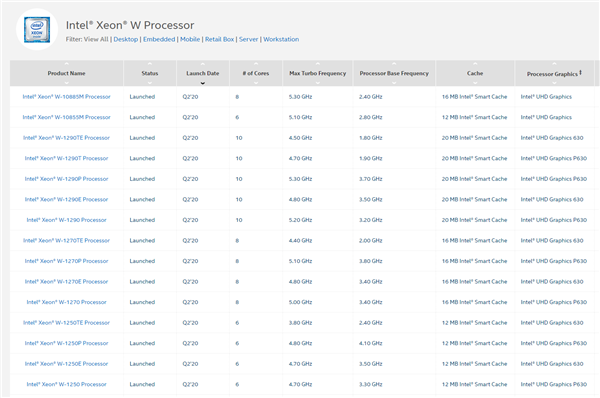Open Intel Xeon W-1290P Processor page

tap(67, 179)
